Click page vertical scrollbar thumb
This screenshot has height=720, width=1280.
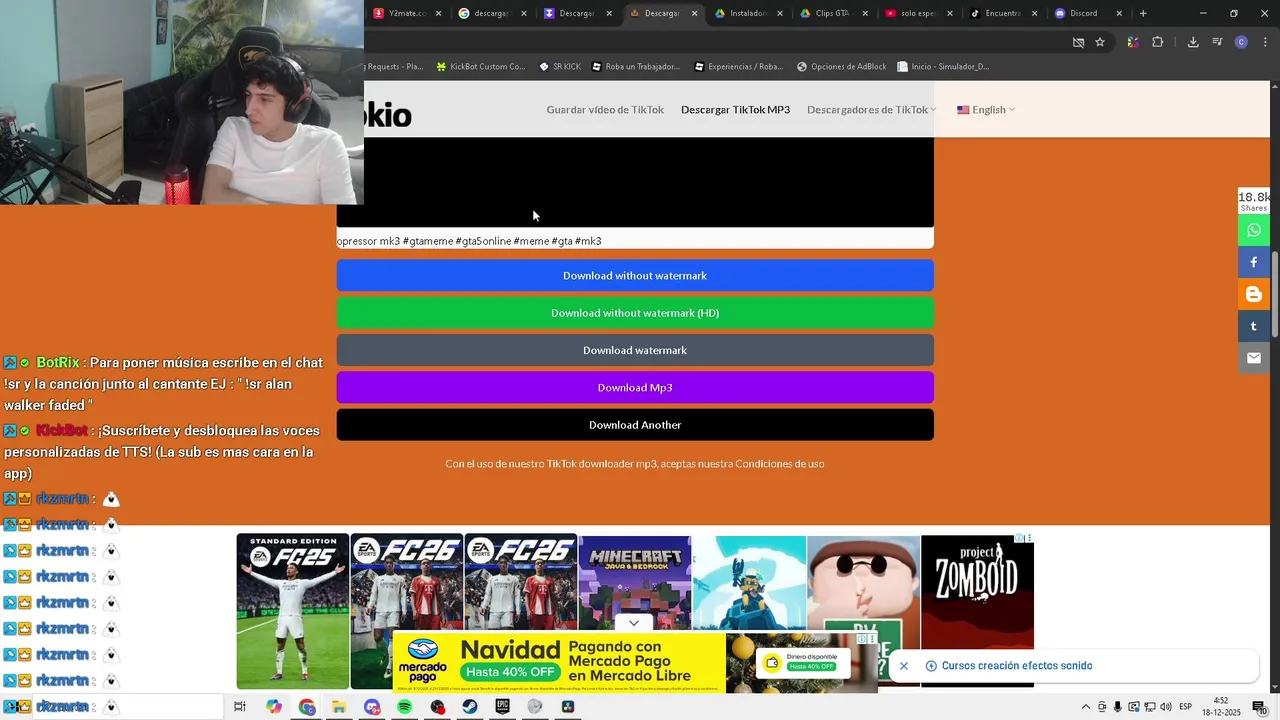1274,293
